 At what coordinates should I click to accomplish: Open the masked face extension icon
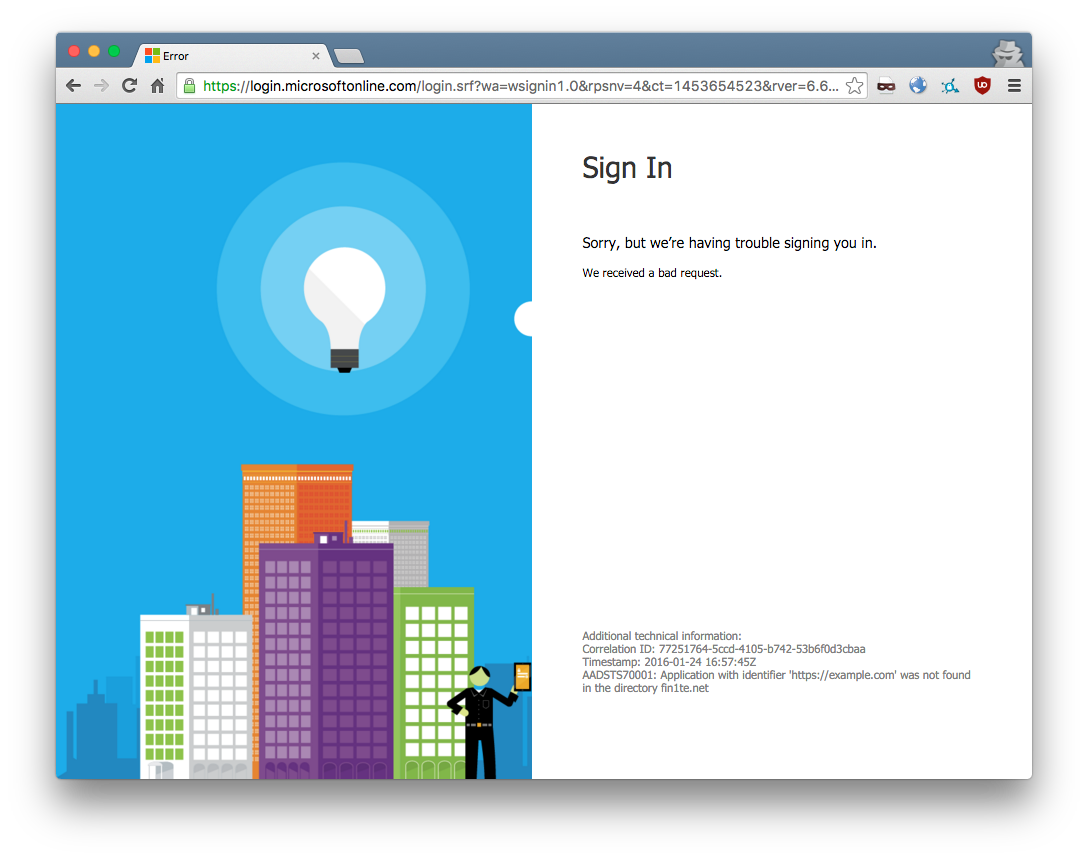[x=886, y=86]
